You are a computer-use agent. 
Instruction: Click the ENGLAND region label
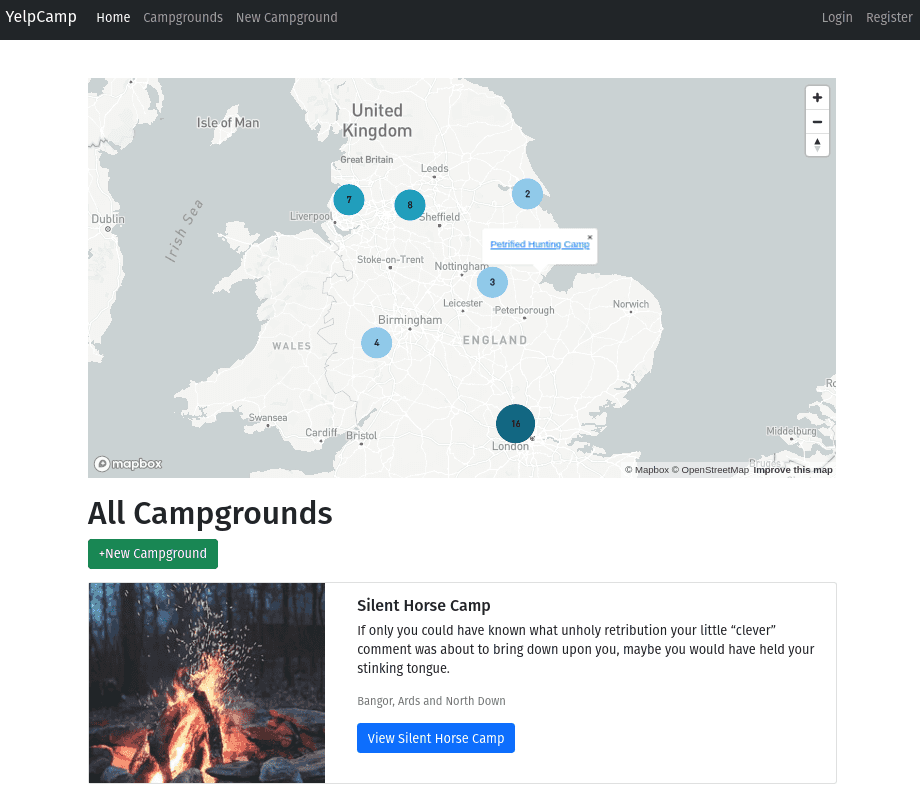coord(495,340)
